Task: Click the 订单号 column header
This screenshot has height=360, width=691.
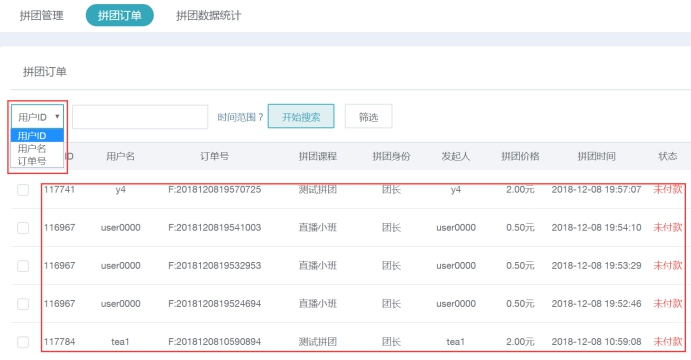Action: pos(215,156)
